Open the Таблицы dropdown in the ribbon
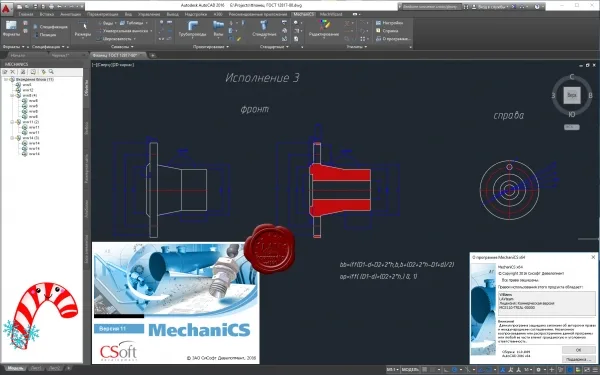The image size is (600, 375). tap(134, 23)
